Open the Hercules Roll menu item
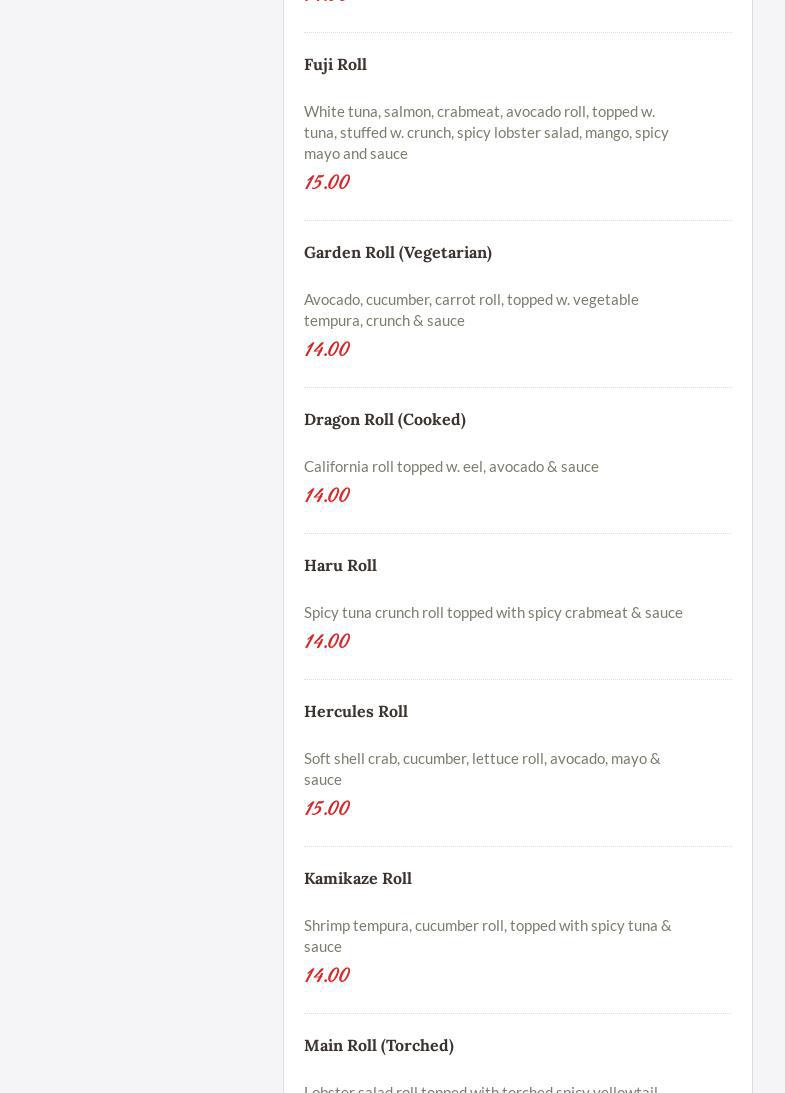 click(x=355, y=711)
